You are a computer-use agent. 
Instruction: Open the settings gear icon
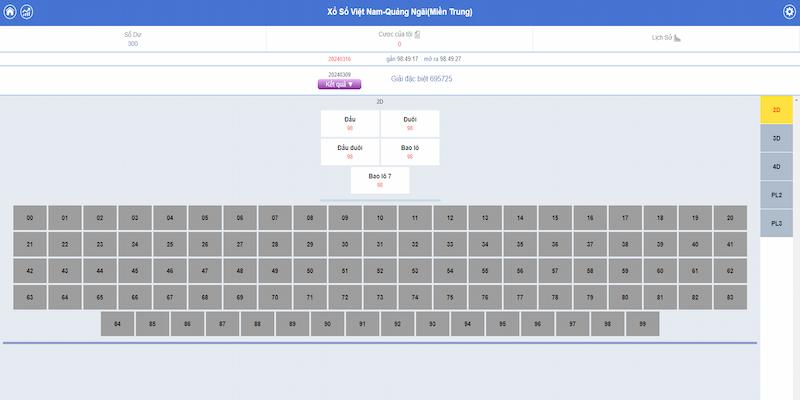click(789, 12)
